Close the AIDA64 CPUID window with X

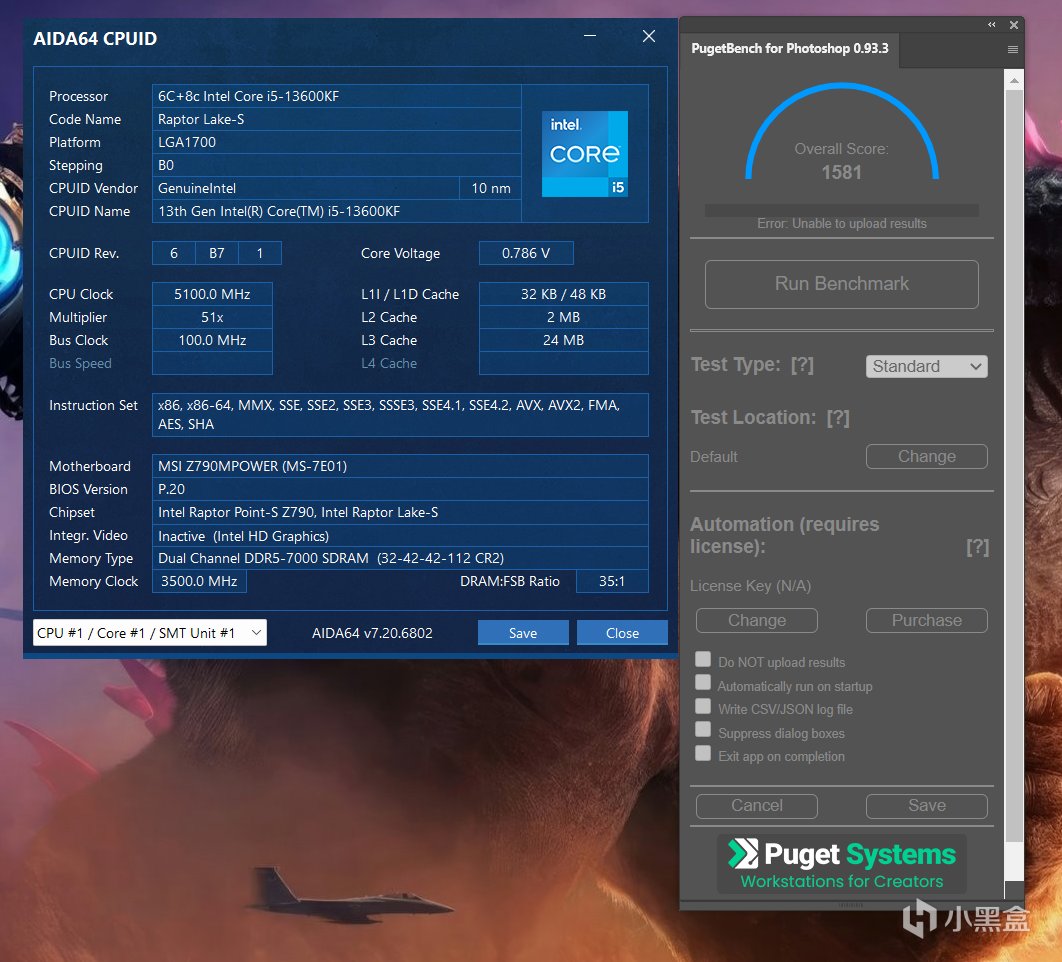(x=649, y=36)
